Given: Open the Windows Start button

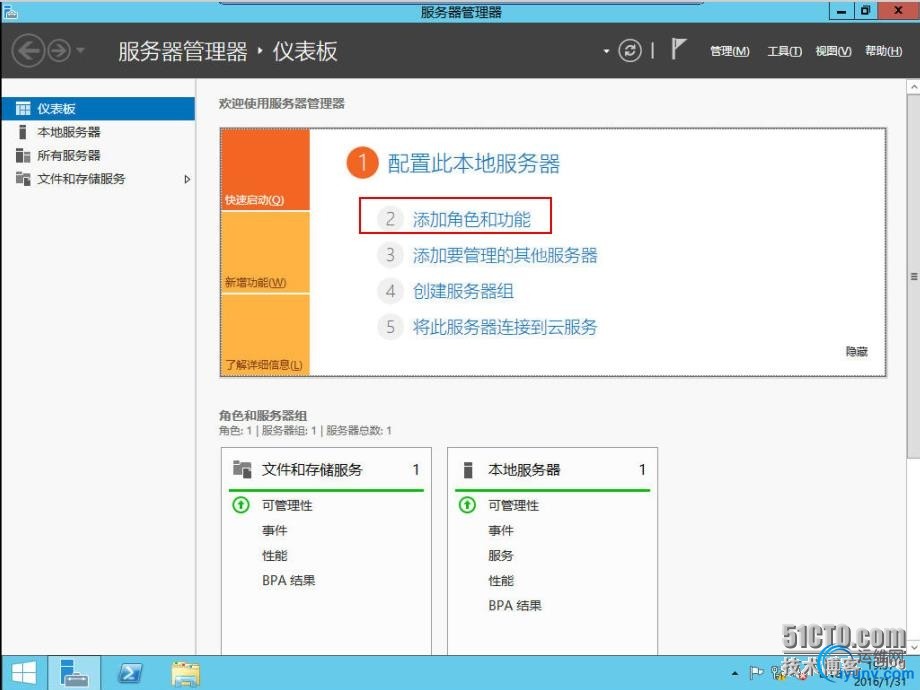Looking at the screenshot, I should click(23, 673).
